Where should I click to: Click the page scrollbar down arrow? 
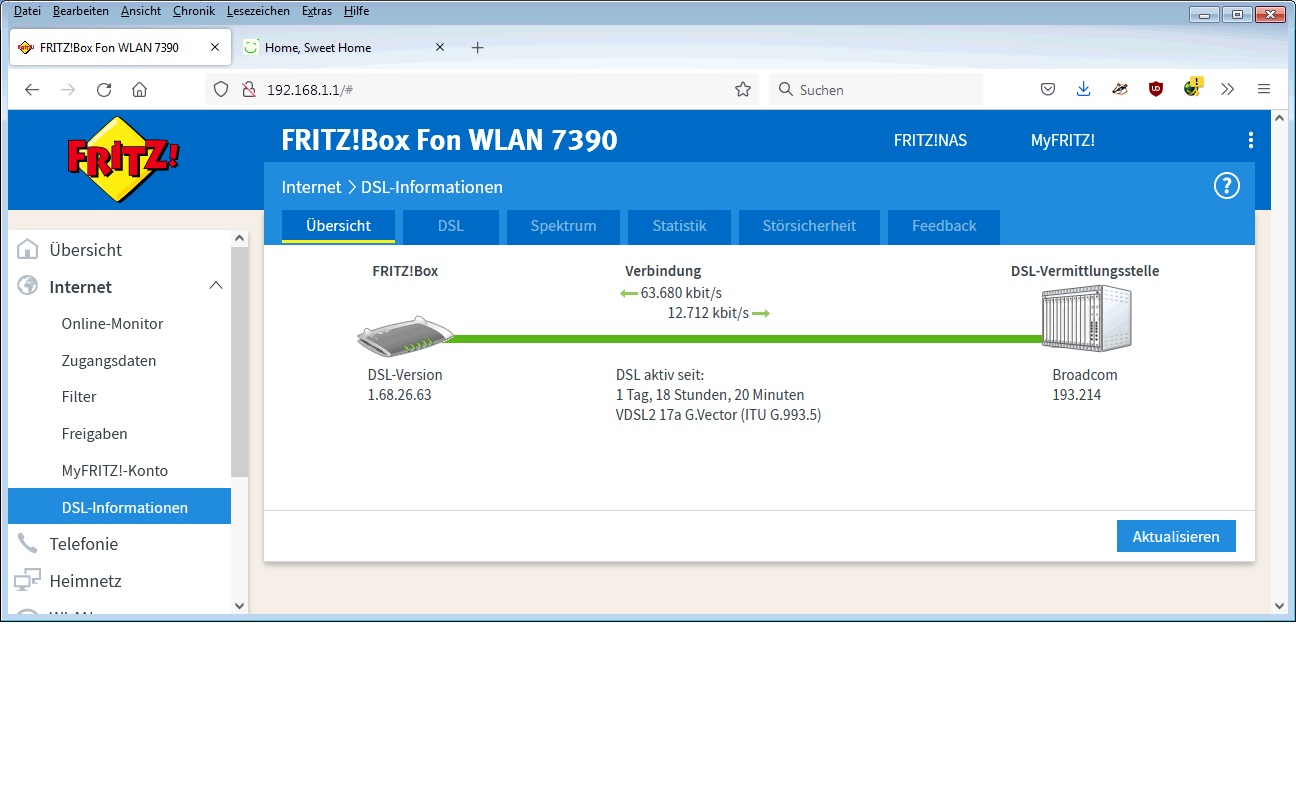click(1279, 605)
